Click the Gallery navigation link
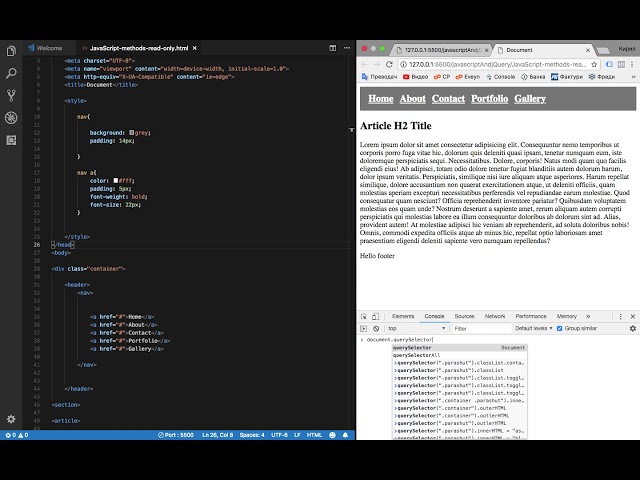640x480 pixels. [x=530, y=99]
